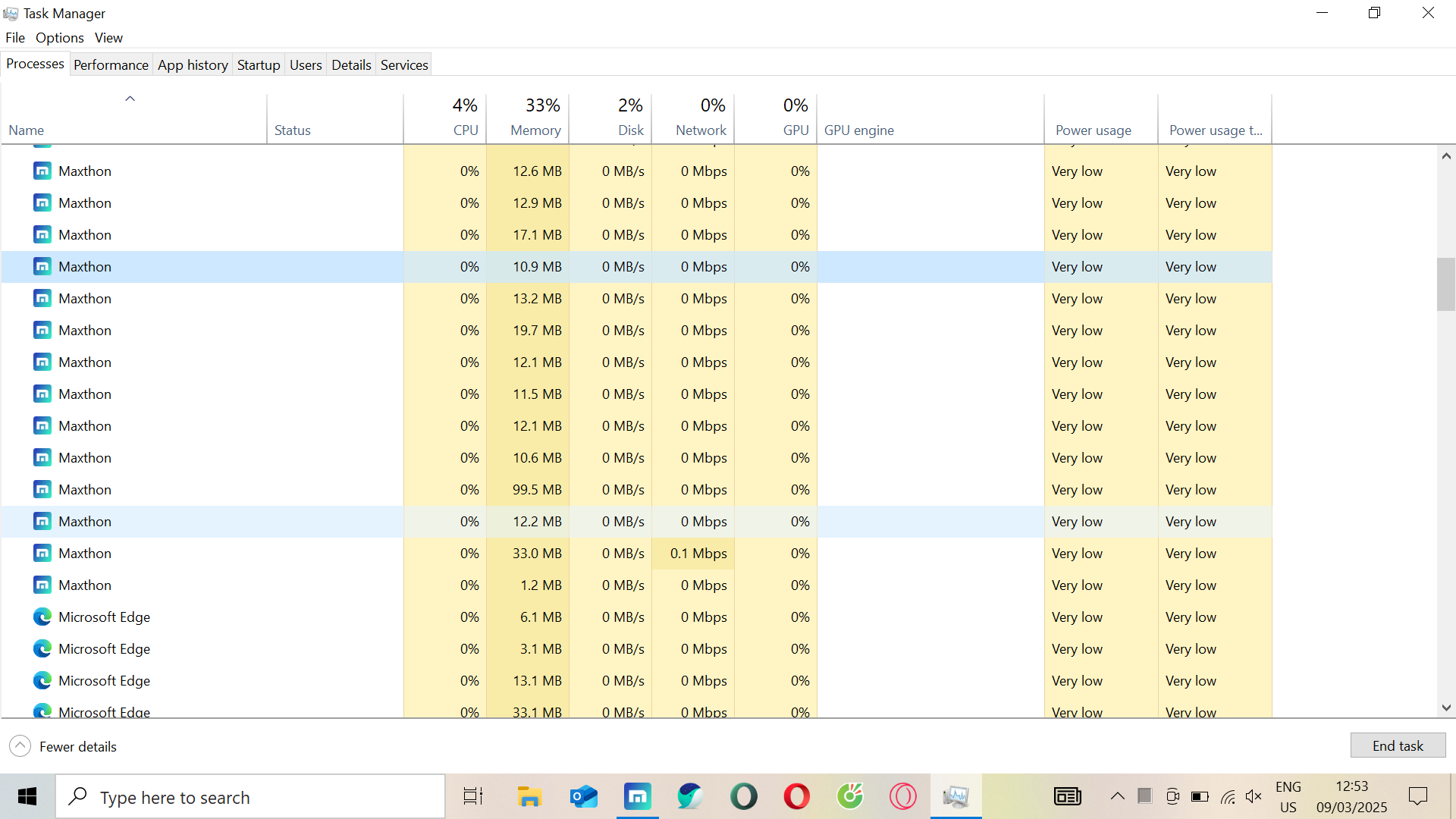Click the Microsoft Edge icon in the 3.1 MB row

click(42, 649)
